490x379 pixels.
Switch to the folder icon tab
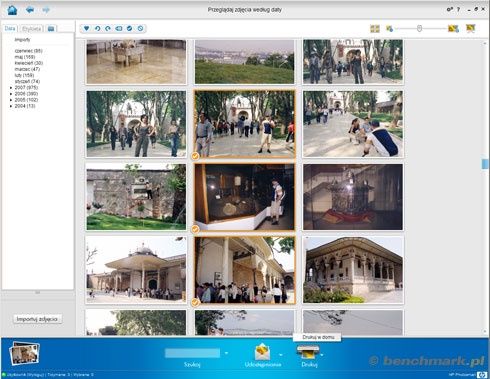(x=51, y=29)
